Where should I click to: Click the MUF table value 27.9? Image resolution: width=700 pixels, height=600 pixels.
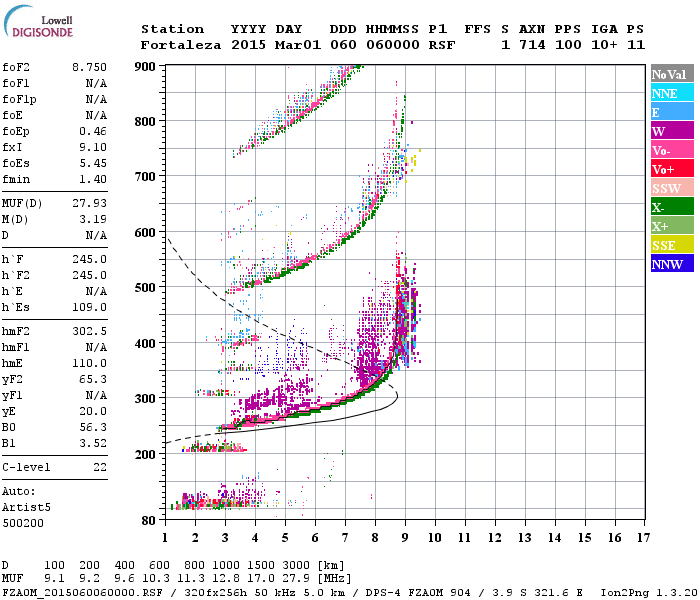point(296,579)
